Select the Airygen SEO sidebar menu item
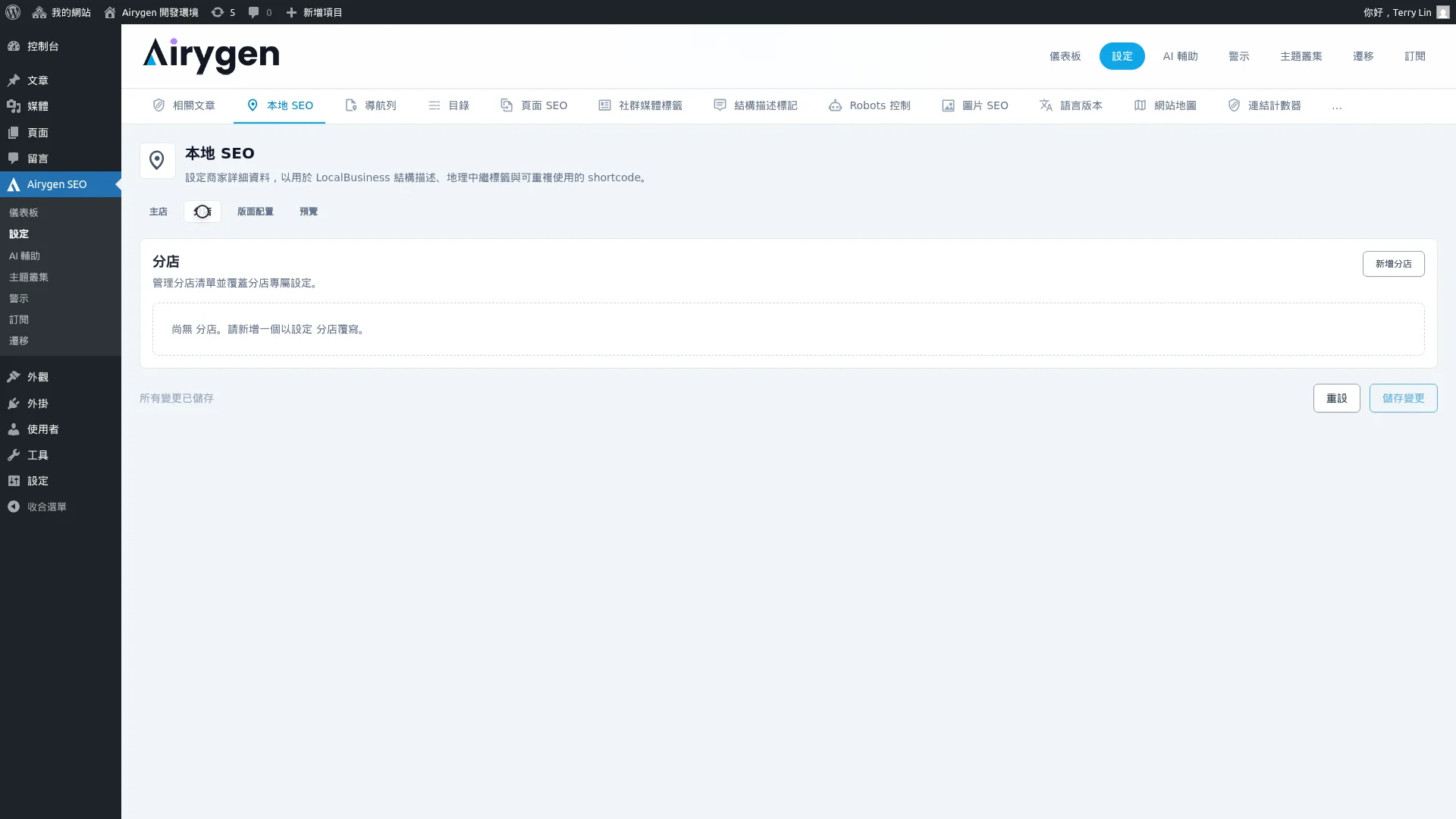 pyautogui.click(x=61, y=184)
